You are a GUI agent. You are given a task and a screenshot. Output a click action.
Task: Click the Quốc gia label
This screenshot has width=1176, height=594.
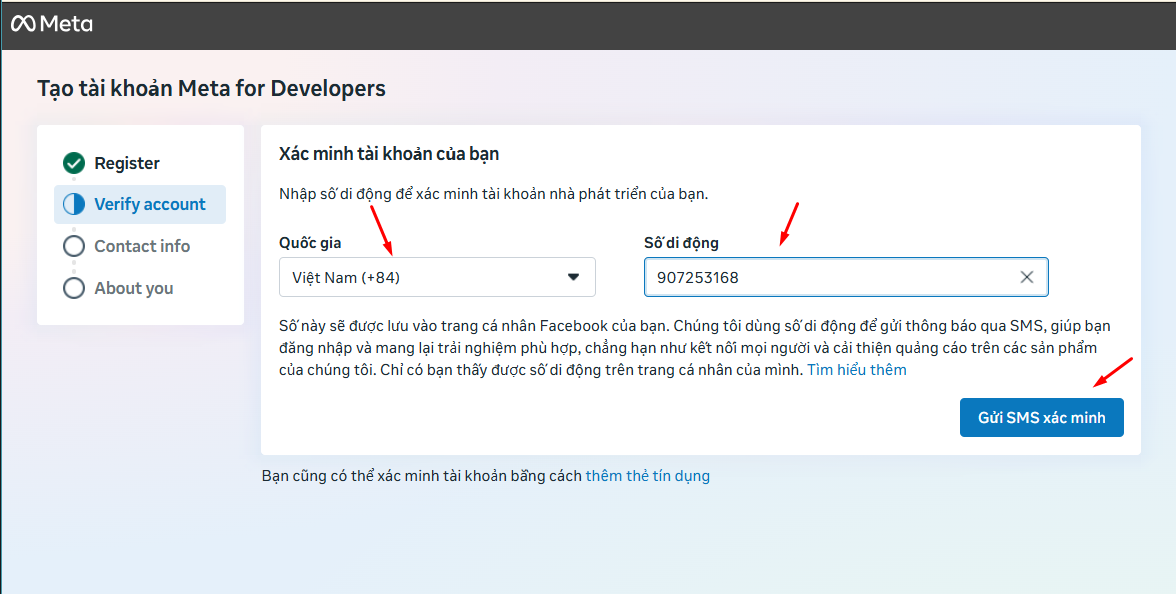point(310,243)
